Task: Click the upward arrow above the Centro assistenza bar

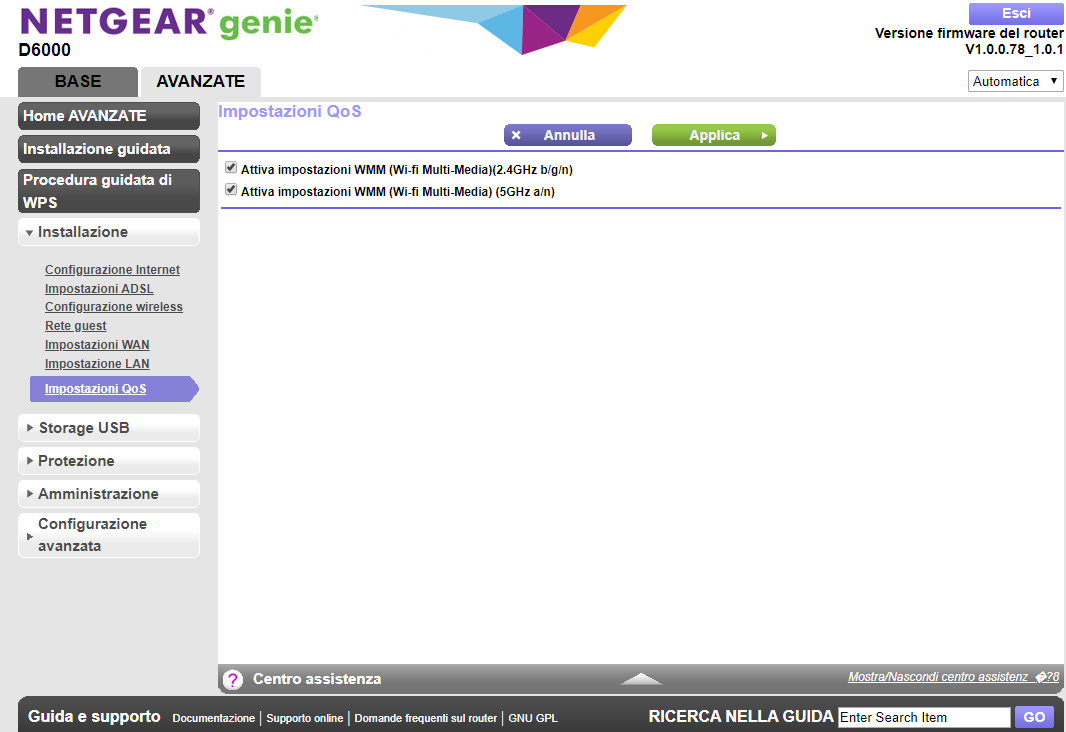Action: pyautogui.click(x=640, y=678)
